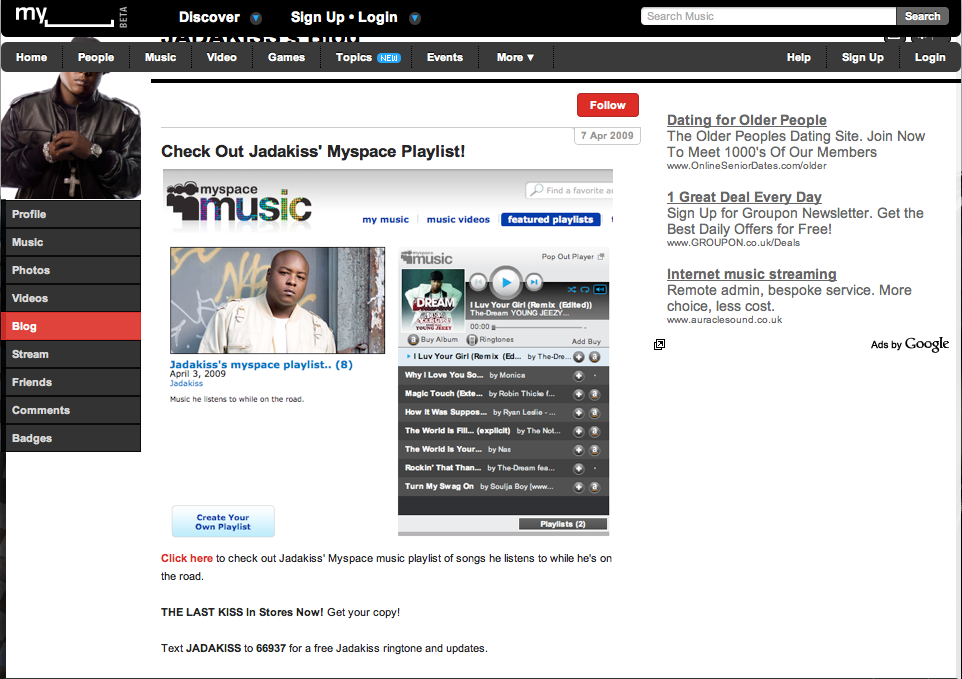This screenshot has height=679, width=962.
Task: Go to the Home nav item
Action: 31,58
